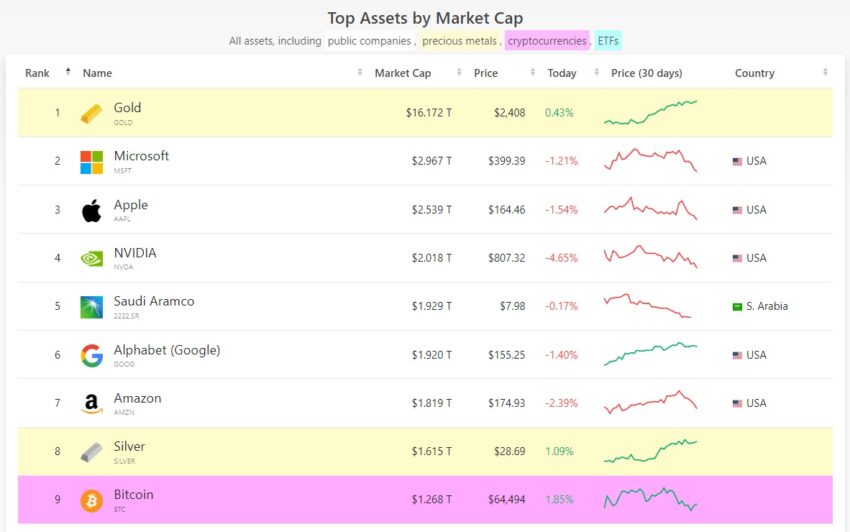Image resolution: width=850 pixels, height=532 pixels.
Task: Click the Gold bar icon
Action: click(92, 114)
